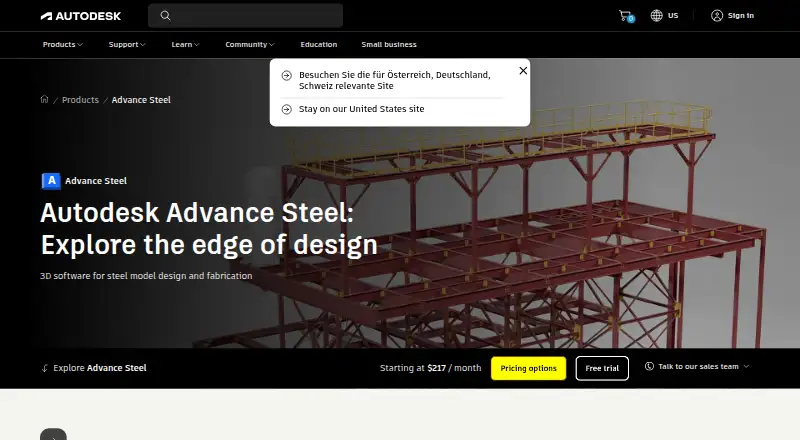Choose Stay on our United States site

tap(361, 109)
